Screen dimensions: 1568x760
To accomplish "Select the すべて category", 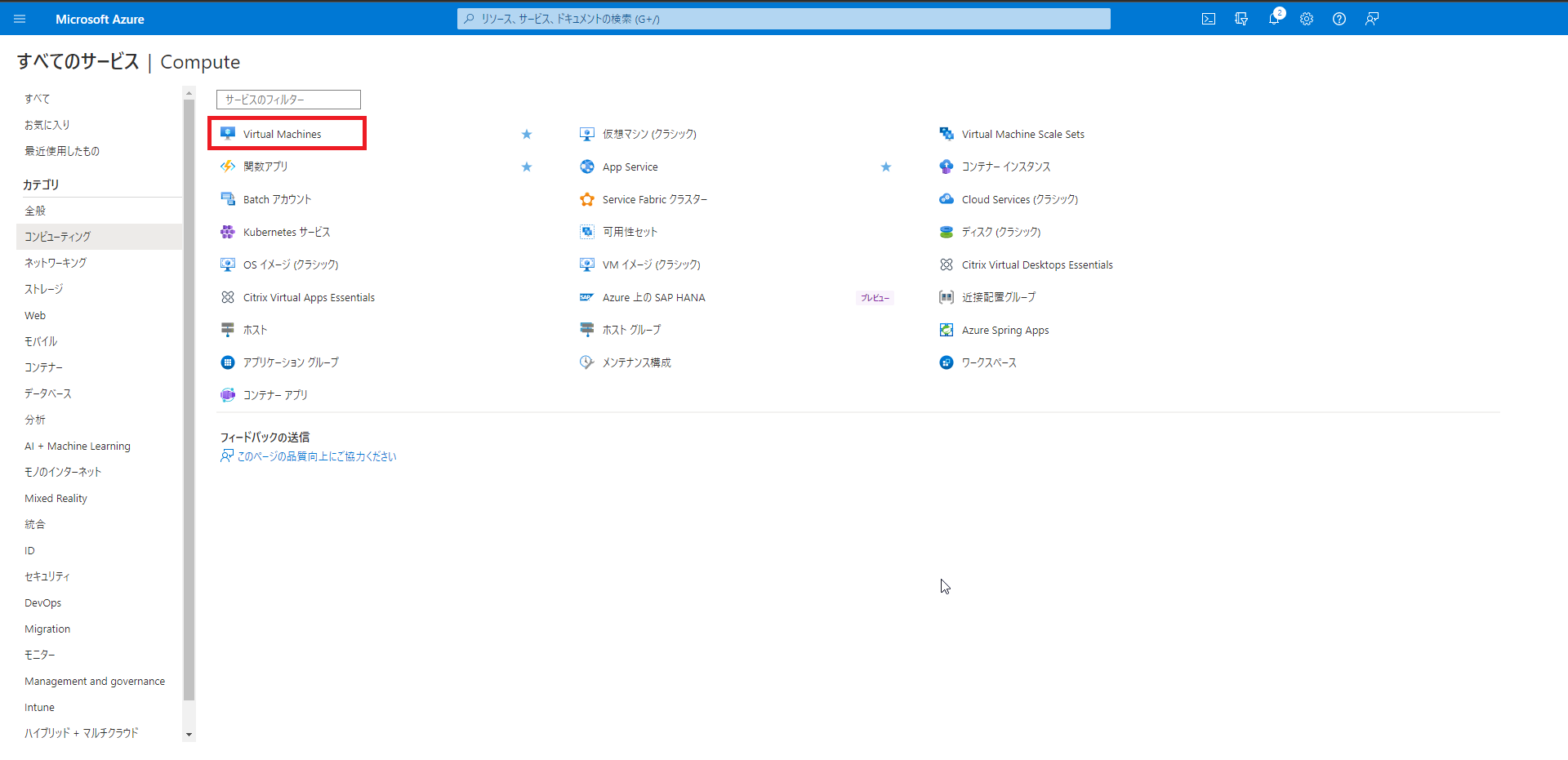I will (x=38, y=99).
